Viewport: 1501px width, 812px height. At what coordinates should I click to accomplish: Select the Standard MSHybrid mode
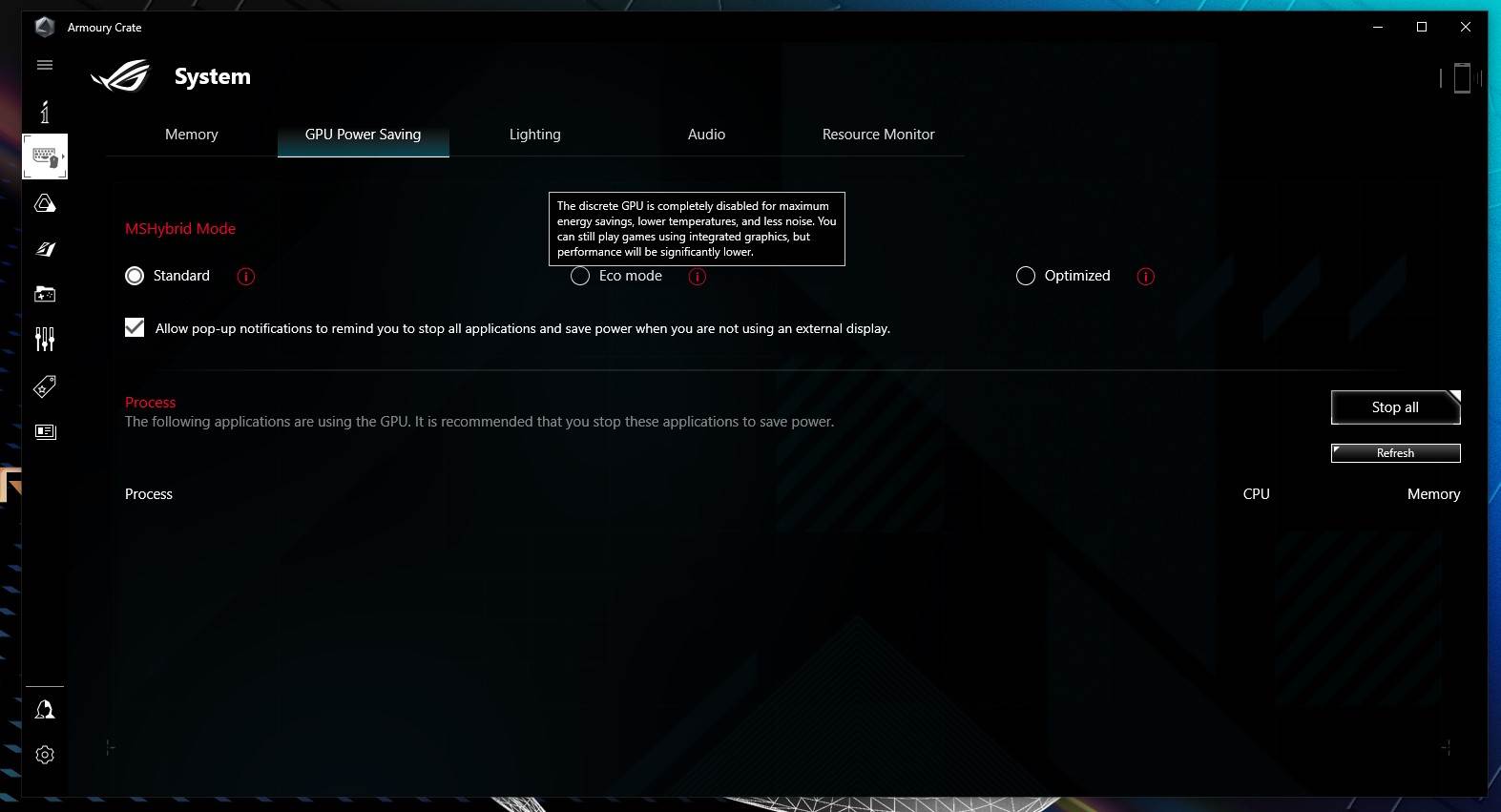[135, 276]
